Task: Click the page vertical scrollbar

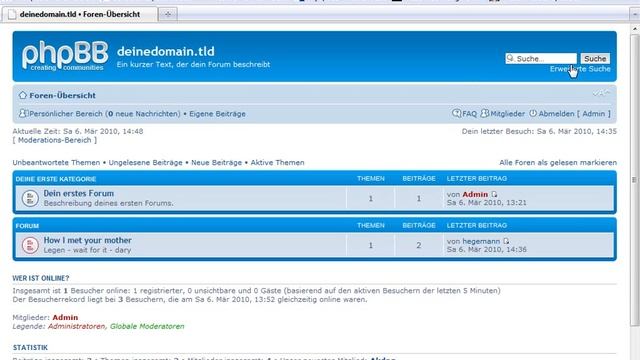Action: (x=635, y=180)
